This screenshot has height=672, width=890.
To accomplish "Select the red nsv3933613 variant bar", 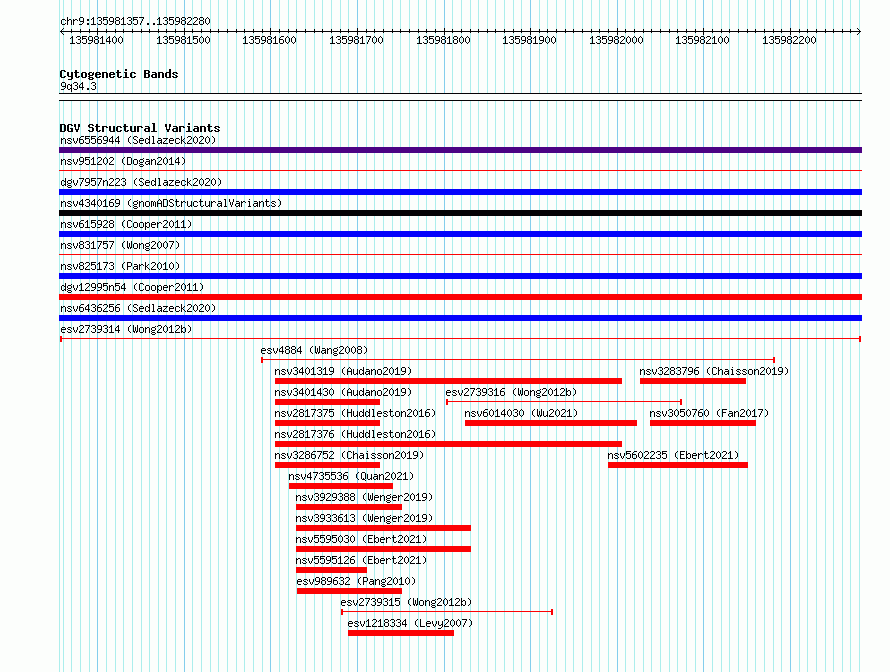I will (383, 528).
